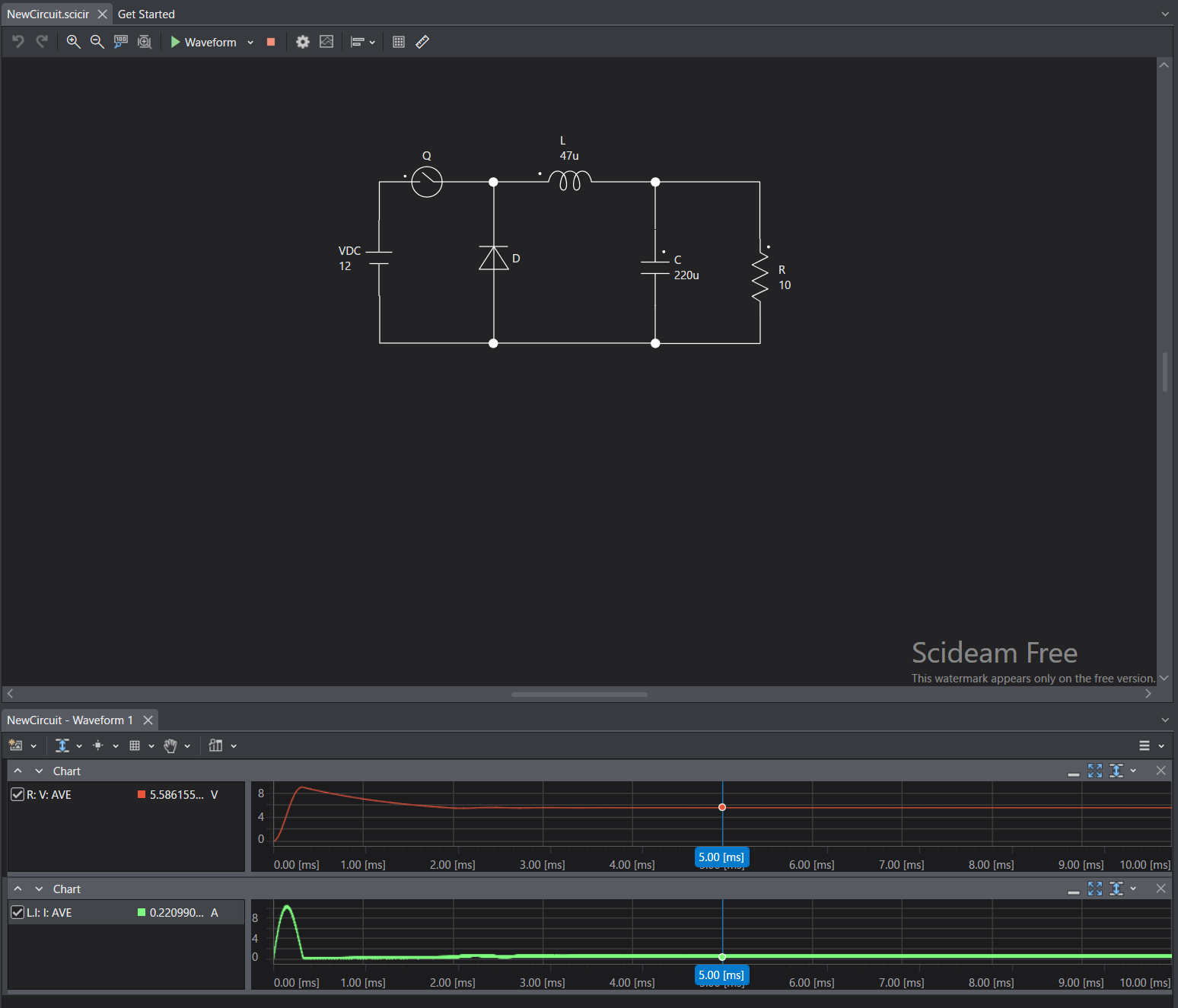The width and height of the screenshot is (1178, 1008).
Task: Open the cursor marker dropdown arrow
Action: [x=116, y=746]
